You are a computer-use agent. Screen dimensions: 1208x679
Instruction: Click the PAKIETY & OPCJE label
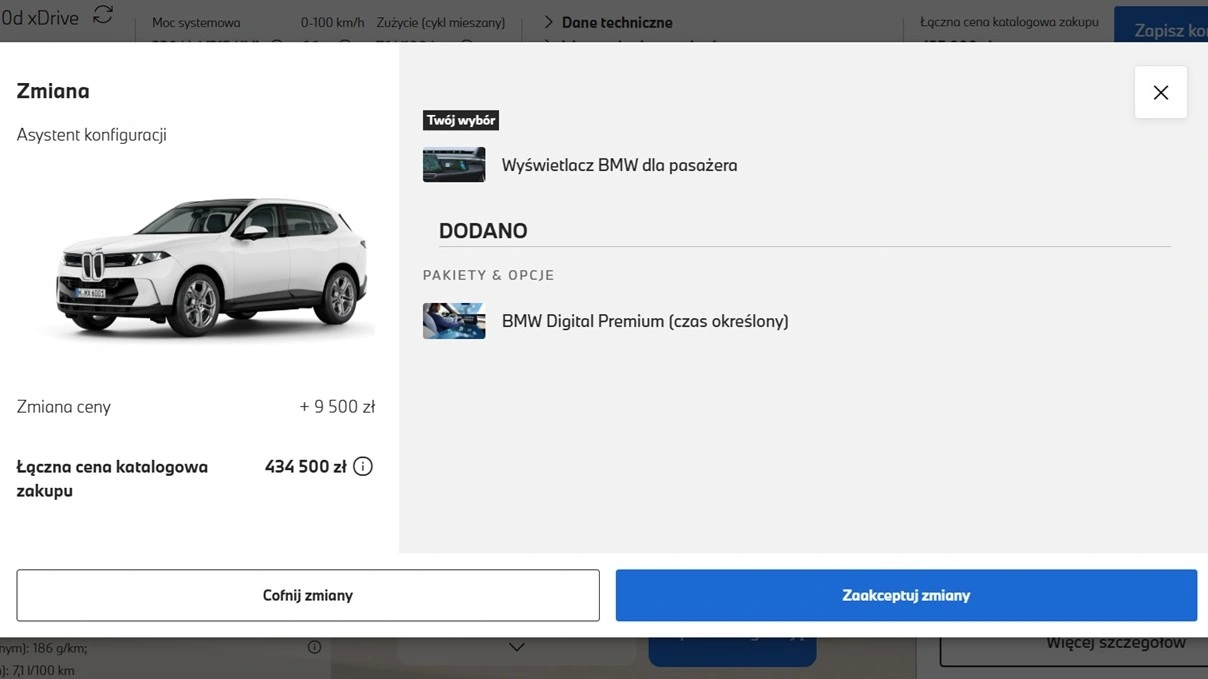(488, 275)
